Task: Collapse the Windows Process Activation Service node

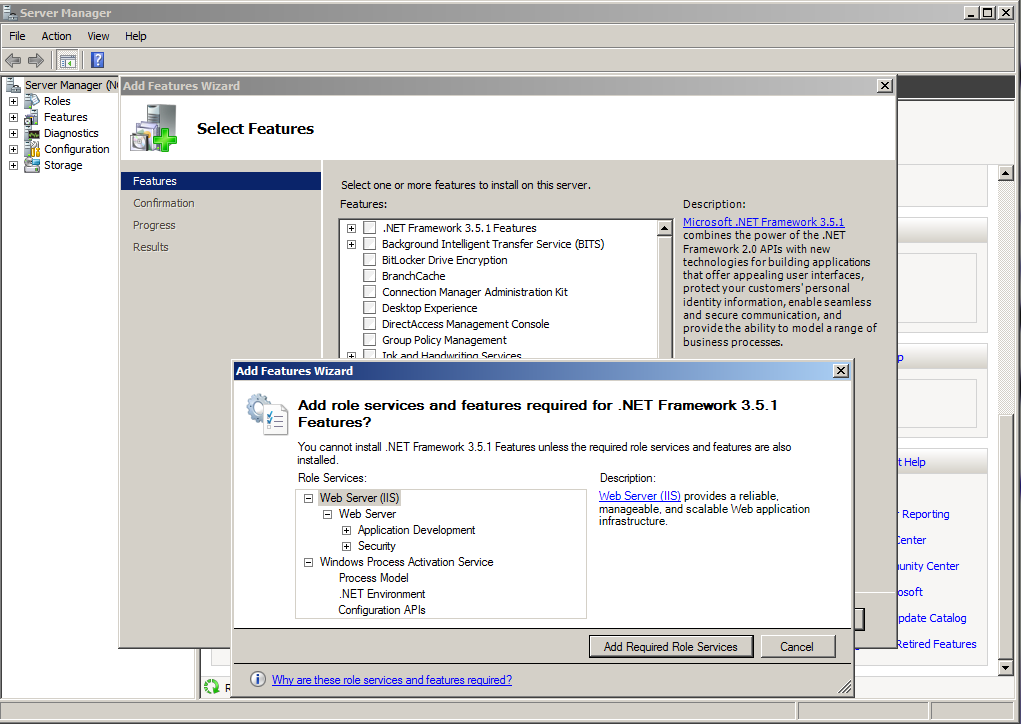Action: (x=309, y=562)
